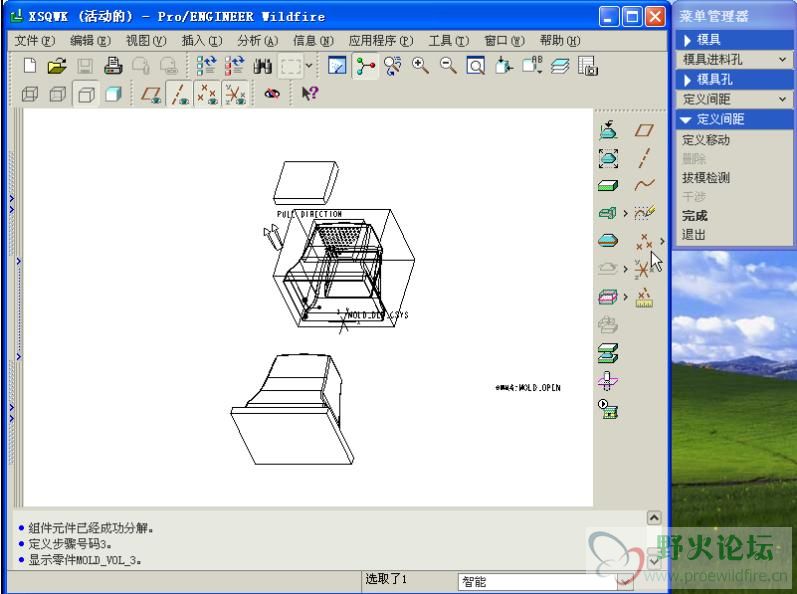Open the 定义间距 dropdown in menu manager
The height and width of the screenshot is (594, 797).
pos(734,99)
